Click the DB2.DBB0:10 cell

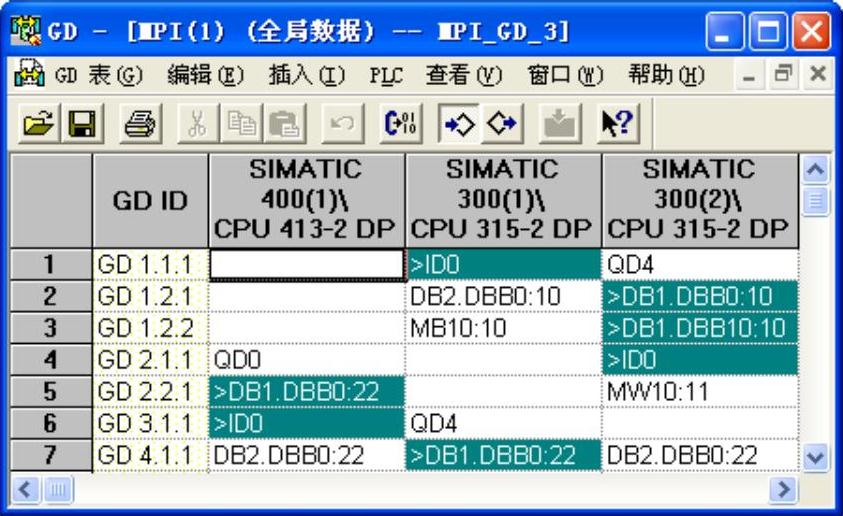[503, 296]
